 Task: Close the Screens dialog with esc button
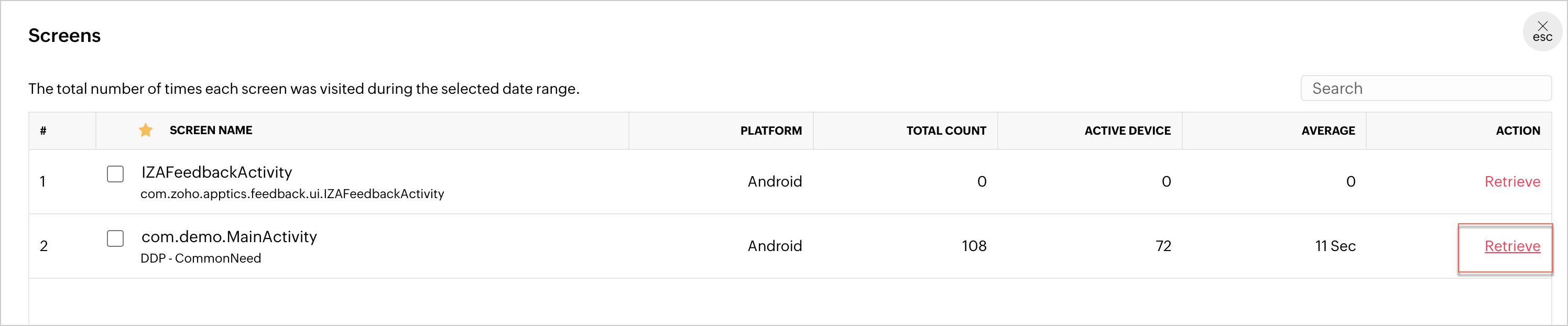point(1542,31)
